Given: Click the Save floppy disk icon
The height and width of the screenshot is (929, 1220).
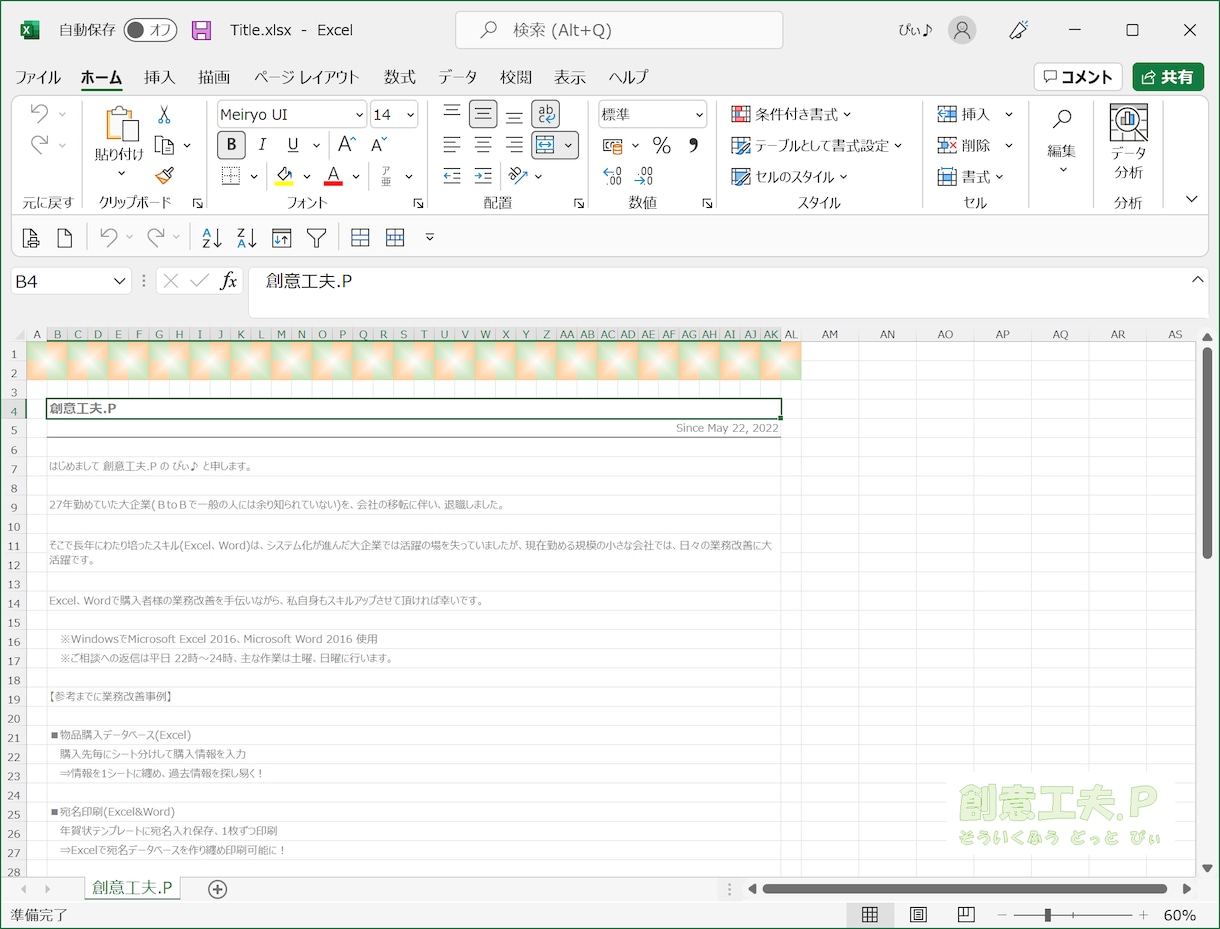Looking at the screenshot, I should (x=201, y=30).
